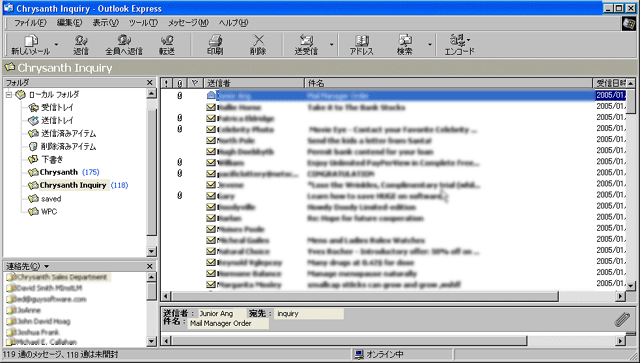Click the inquiry recipient field in preview
The width and height of the screenshot is (640, 363).
[x=309, y=314]
